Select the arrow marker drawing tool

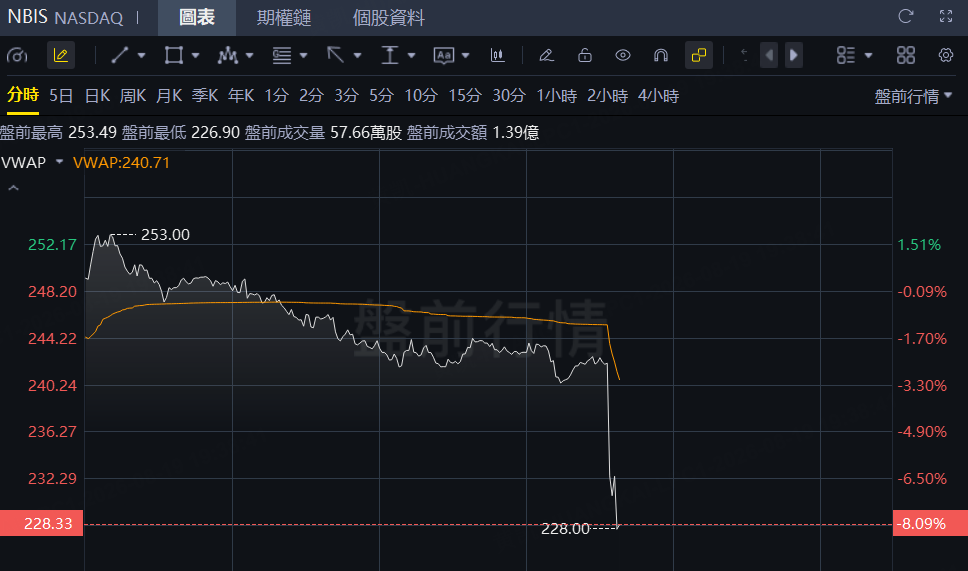point(336,56)
